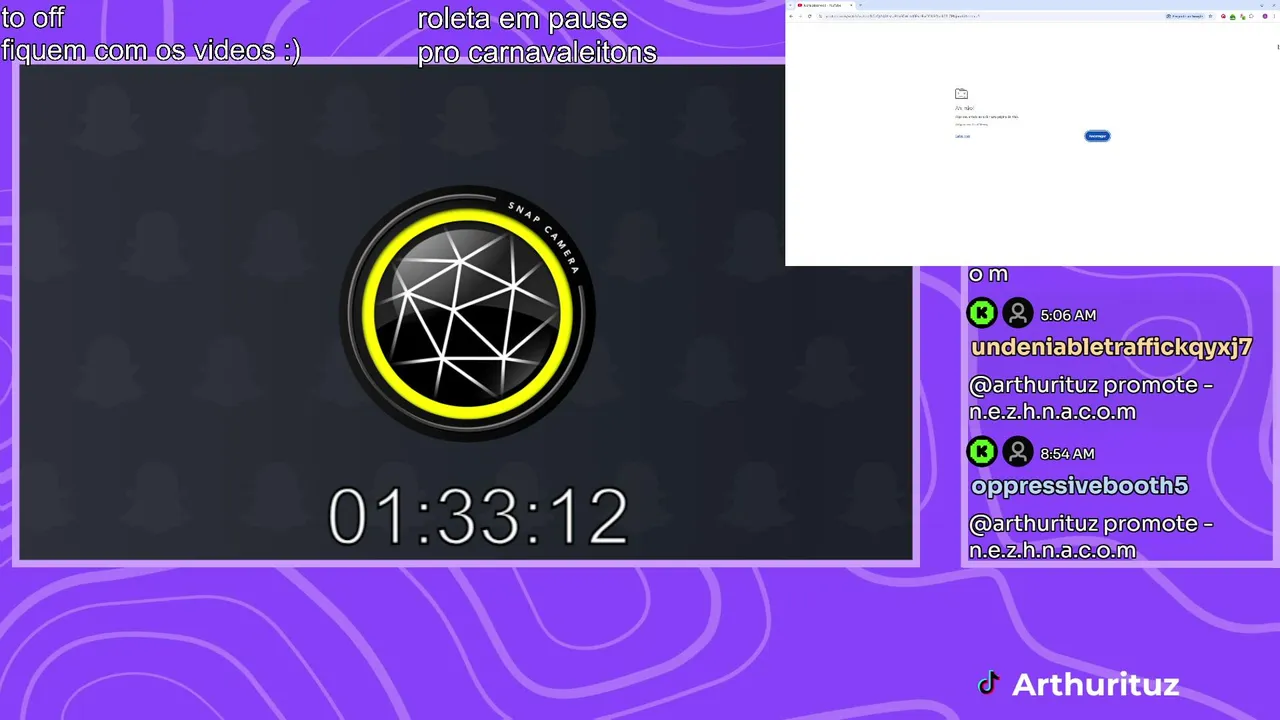
Task: Click the Snap Camera lens logo
Action: [467, 313]
